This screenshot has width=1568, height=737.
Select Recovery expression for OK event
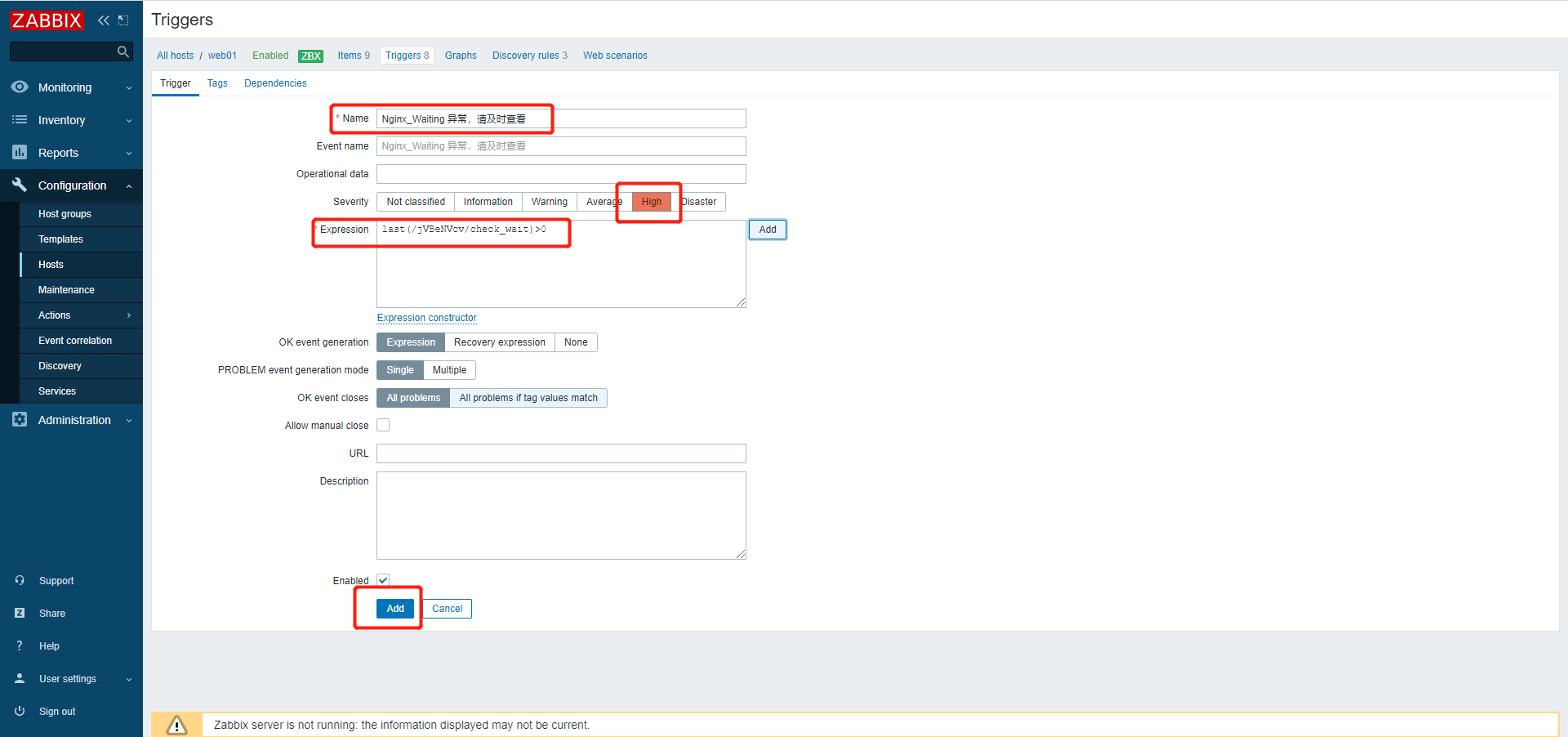point(500,342)
